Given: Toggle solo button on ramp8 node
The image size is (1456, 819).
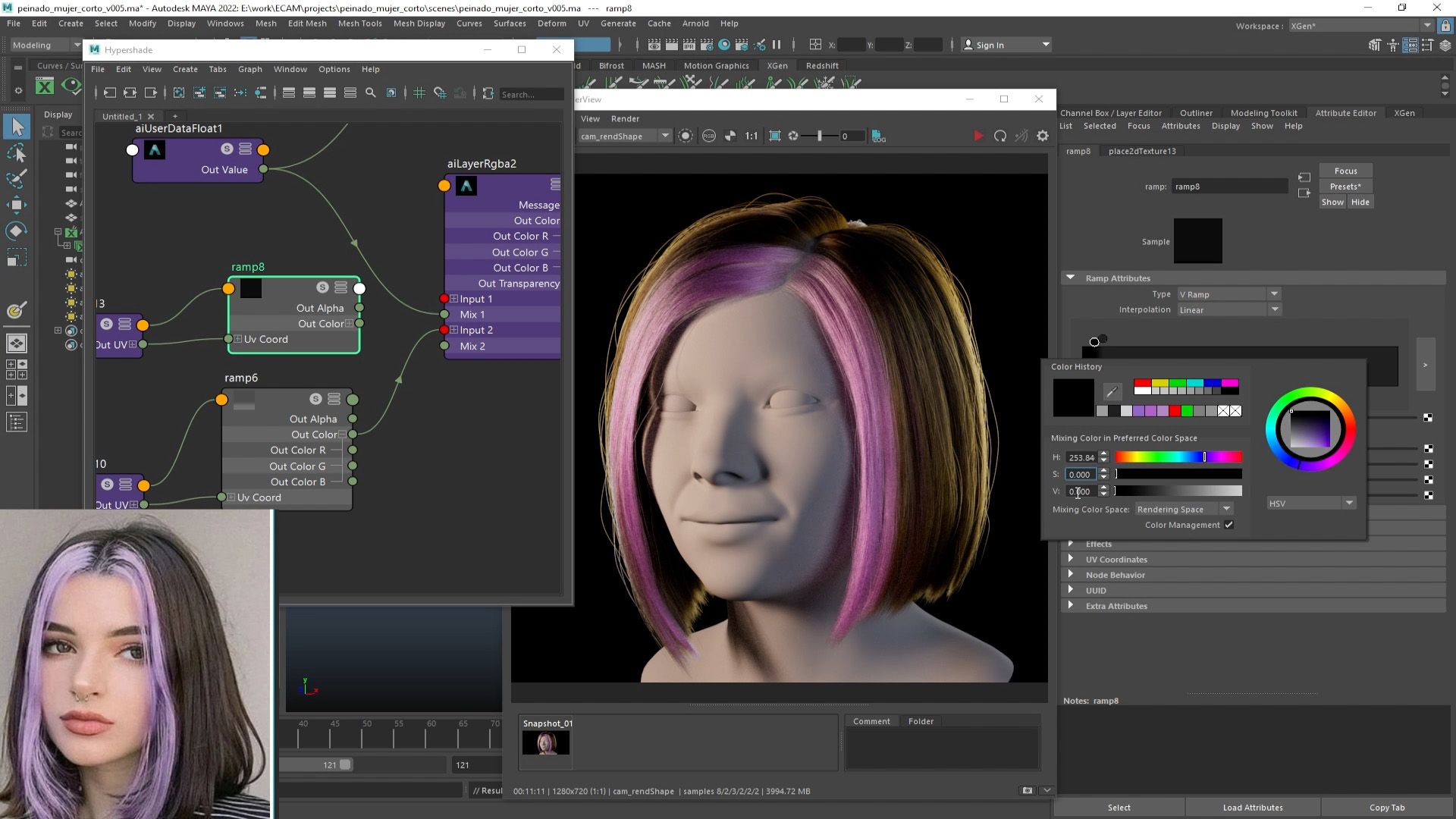Looking at the screenshot, I should [322, 287].
